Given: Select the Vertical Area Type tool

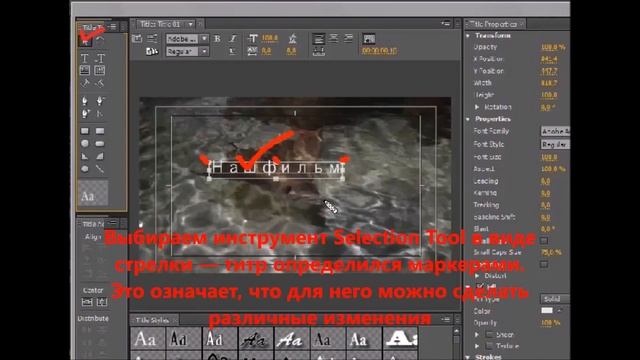Looking at the screenshot, I should coord(100,71).
